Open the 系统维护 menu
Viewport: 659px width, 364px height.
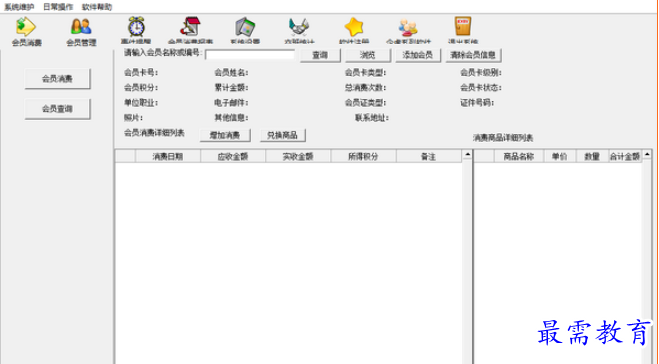[x=19, y=7]
